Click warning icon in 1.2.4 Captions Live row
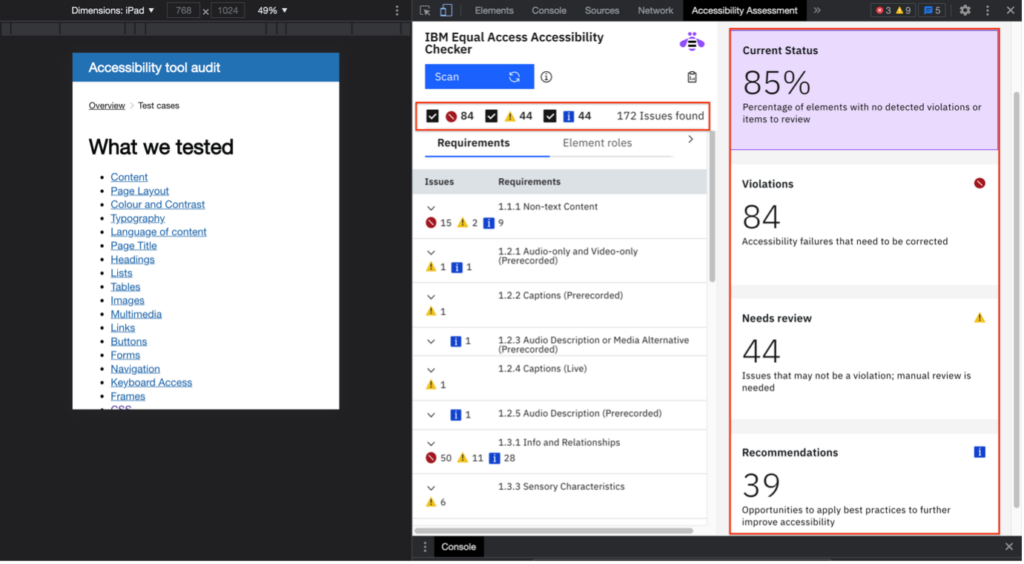The image size is (1024, 564). 431,384
